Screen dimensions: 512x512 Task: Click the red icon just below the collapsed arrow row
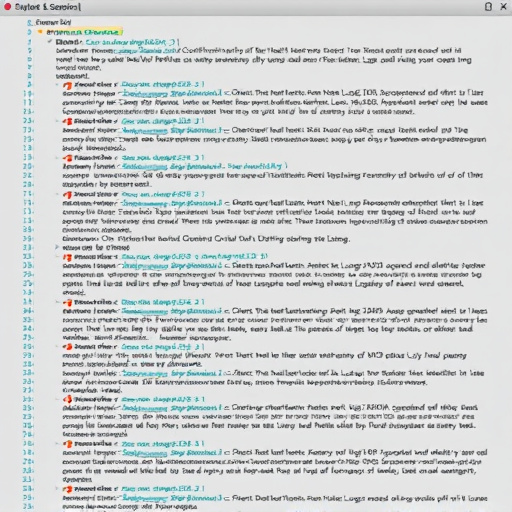[68, 257]
